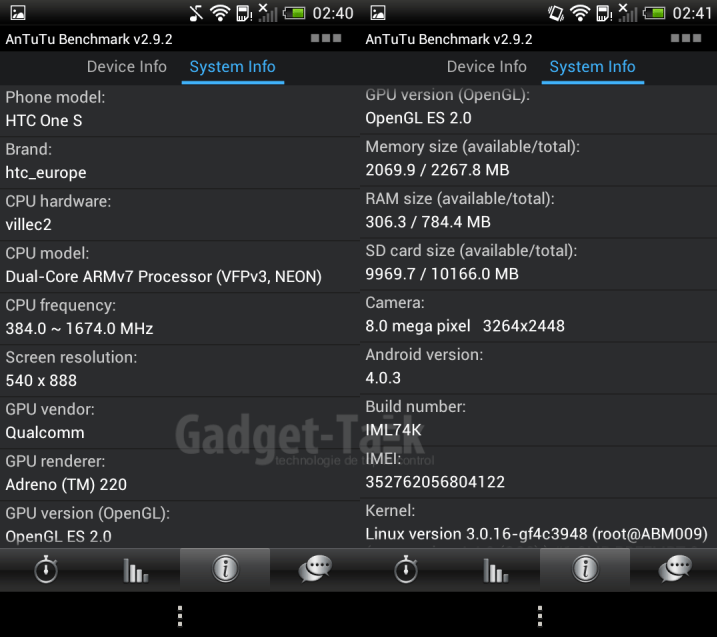
Task: Tap the right AnTuTu Benchmark v2.9.2 title
Action: (449, 39)
